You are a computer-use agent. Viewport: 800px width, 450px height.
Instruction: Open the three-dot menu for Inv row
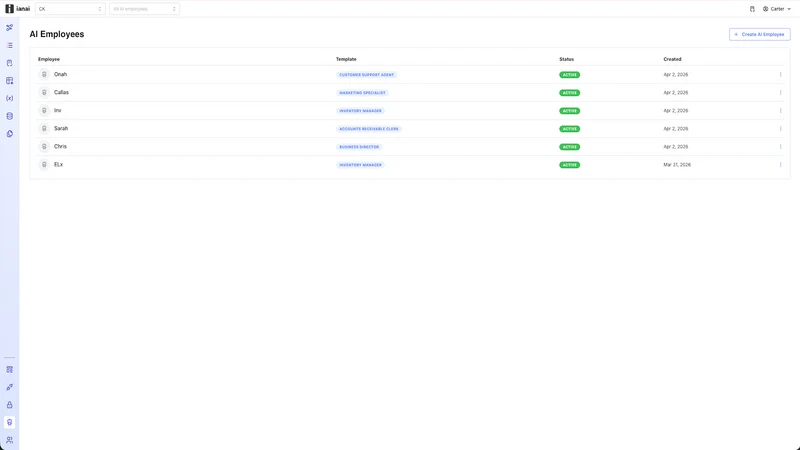[780, 110]
